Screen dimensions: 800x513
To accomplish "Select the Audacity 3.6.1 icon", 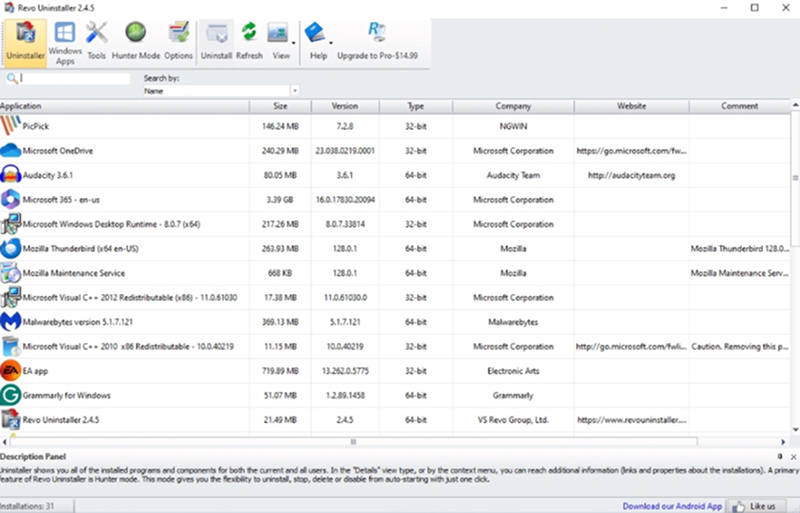I will coord(11,175).
